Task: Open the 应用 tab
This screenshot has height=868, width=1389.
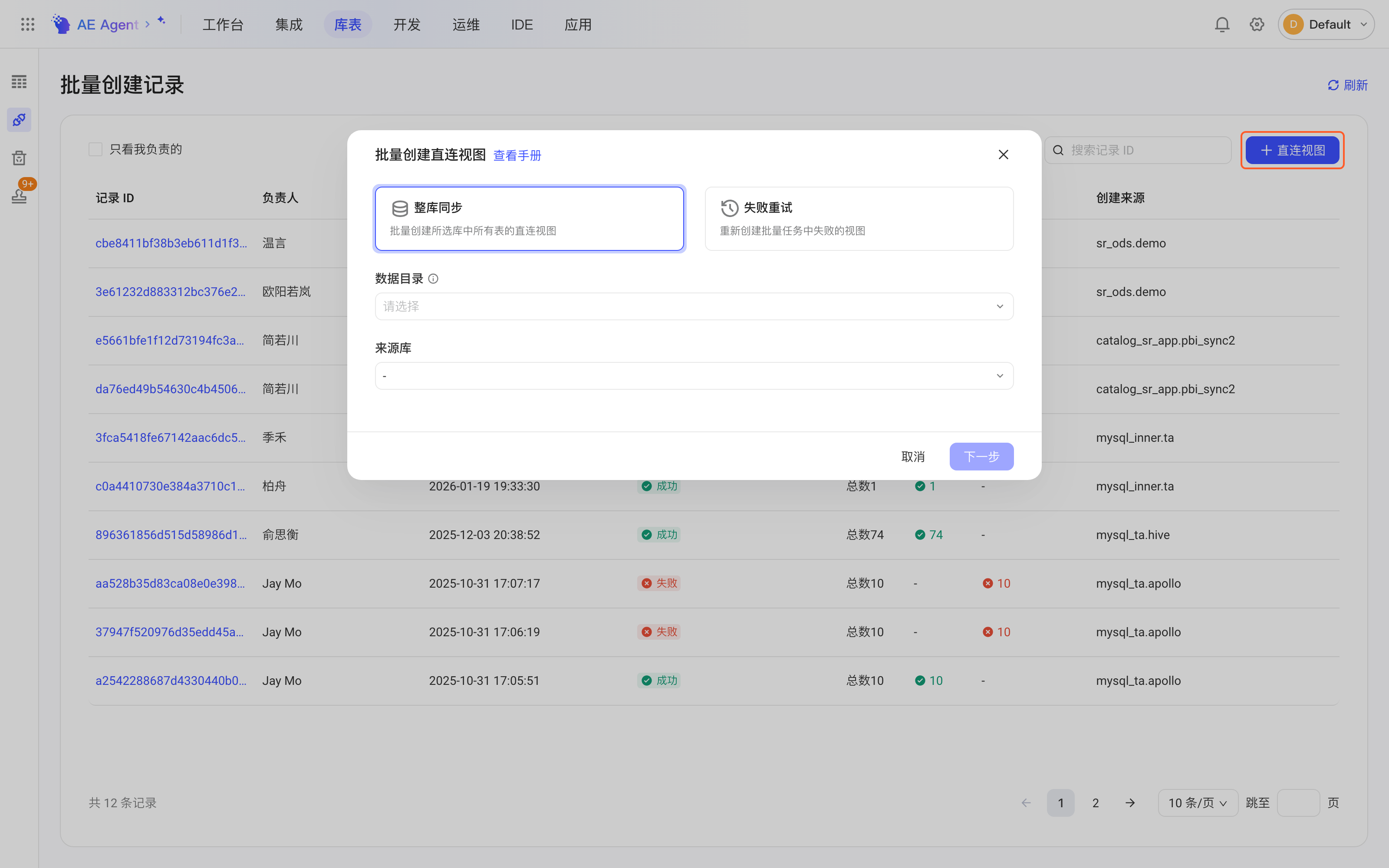Action: click(x=578, y=24)
